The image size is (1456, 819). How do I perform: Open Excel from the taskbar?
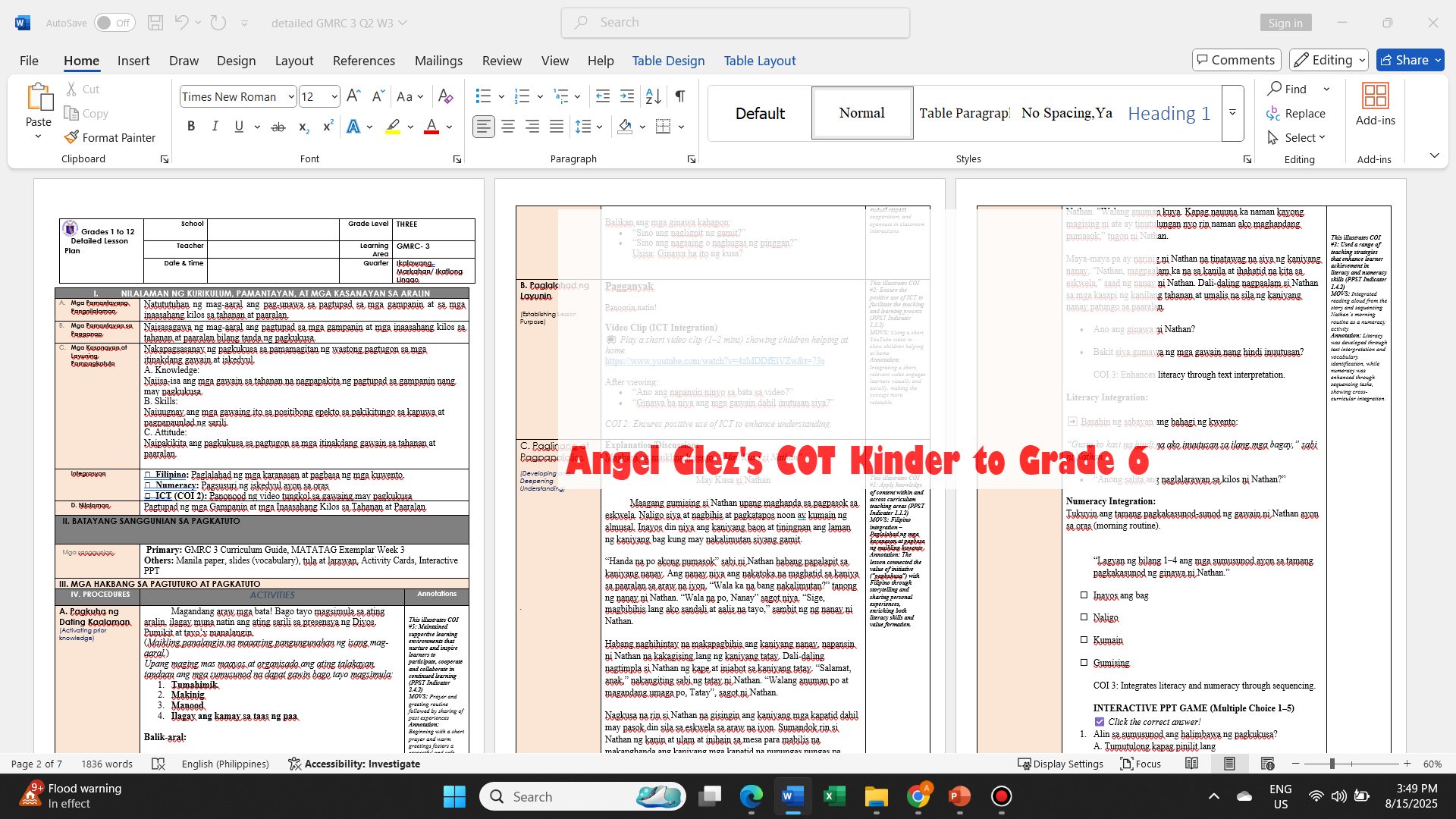834,796
